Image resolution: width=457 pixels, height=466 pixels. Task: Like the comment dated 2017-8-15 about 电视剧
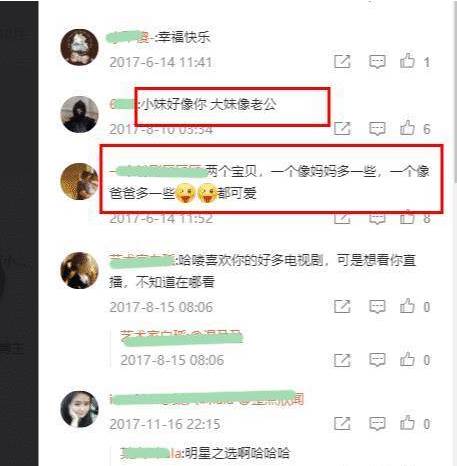coord(407,306)
